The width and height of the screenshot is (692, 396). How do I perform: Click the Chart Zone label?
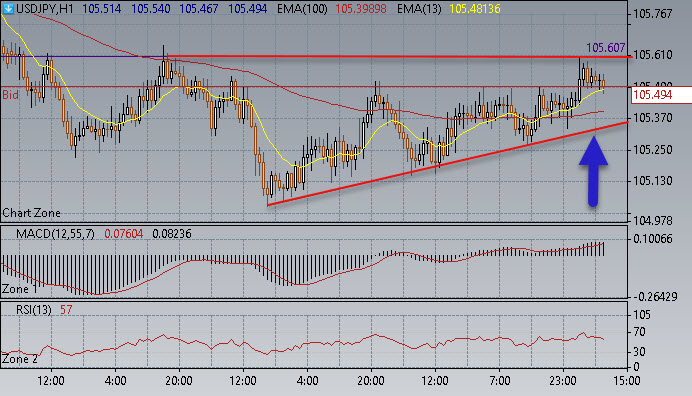31,213
